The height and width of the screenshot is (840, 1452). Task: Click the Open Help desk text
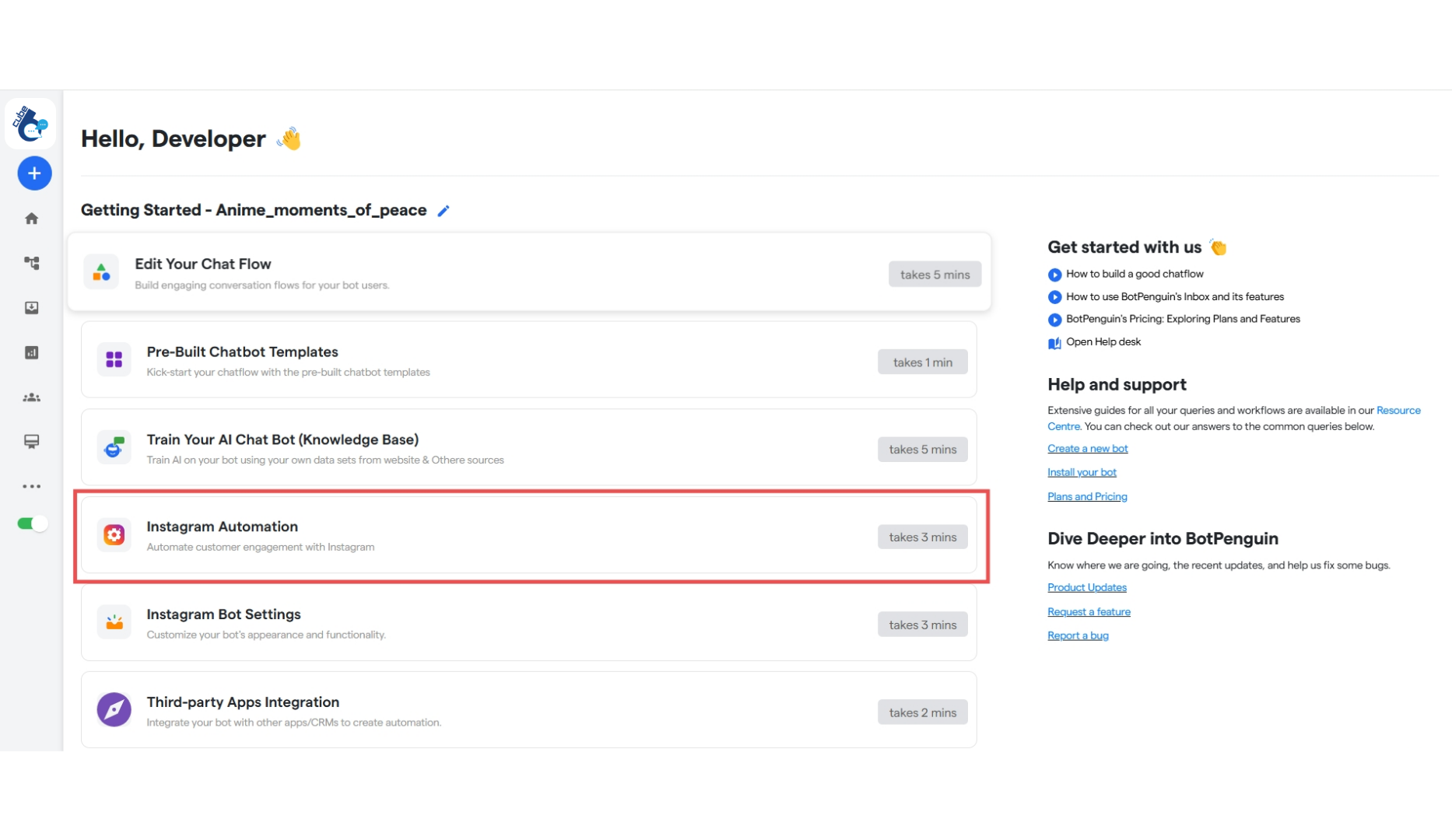1103,341
